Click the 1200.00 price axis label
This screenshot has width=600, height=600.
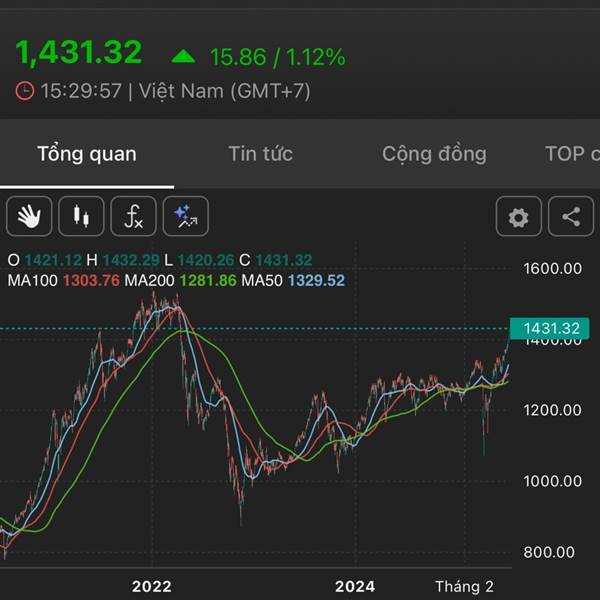pos(553,410)
